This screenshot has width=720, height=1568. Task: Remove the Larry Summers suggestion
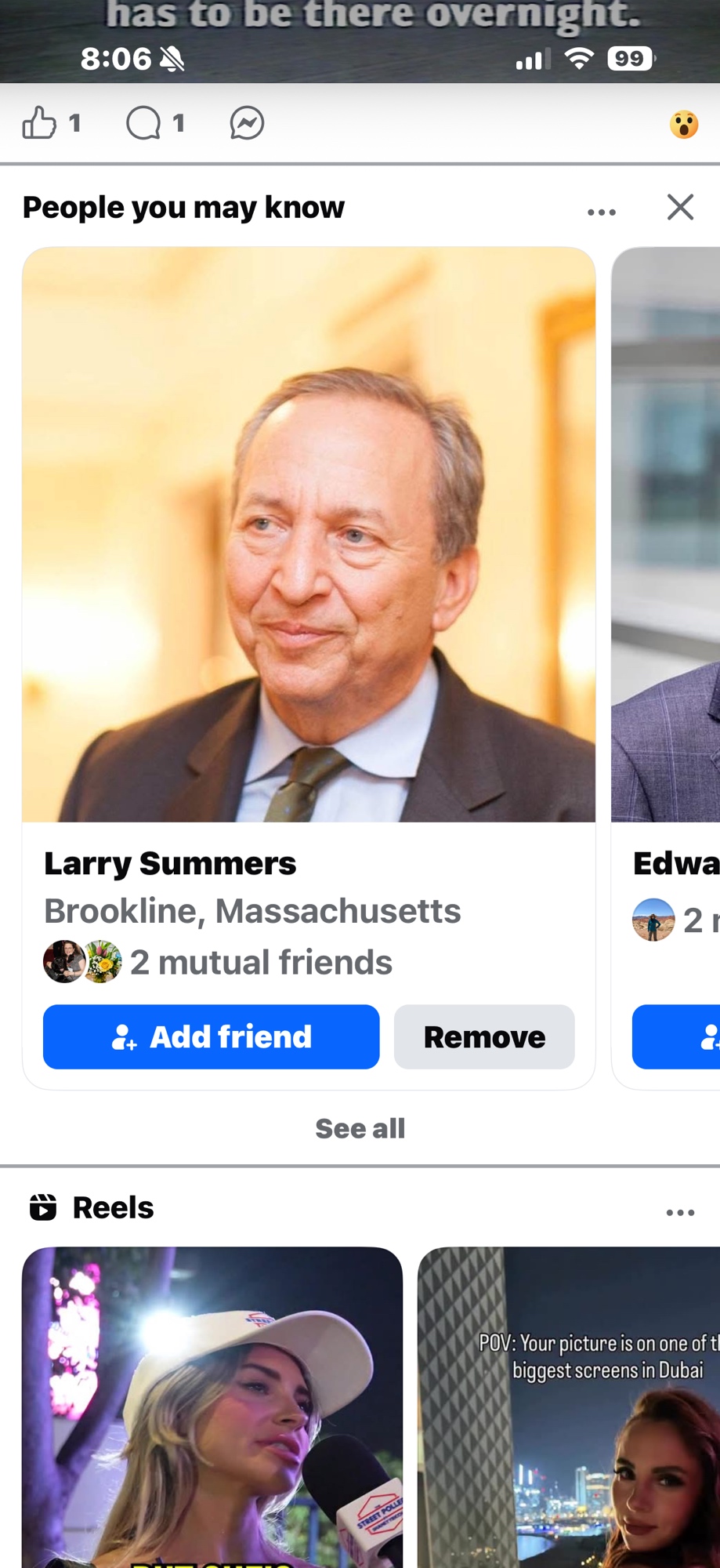(x=484, y=1036)
